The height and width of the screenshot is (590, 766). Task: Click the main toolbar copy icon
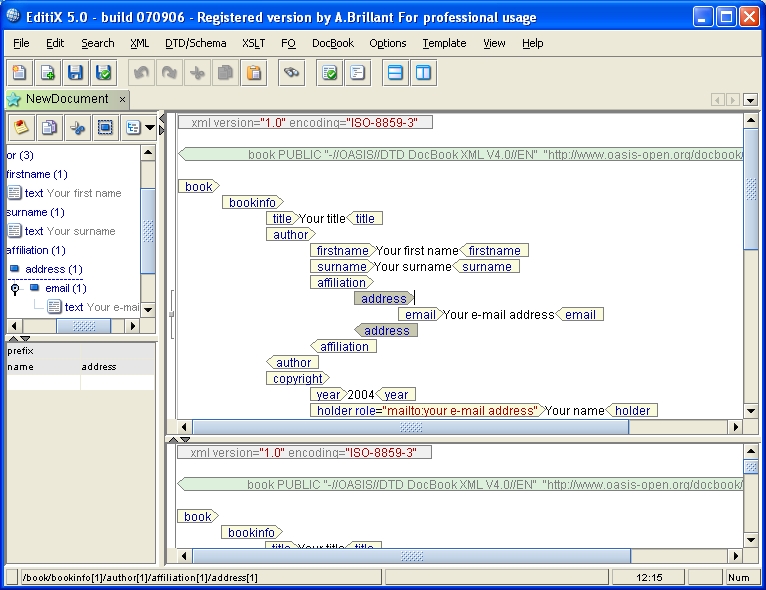pos(225,73)
